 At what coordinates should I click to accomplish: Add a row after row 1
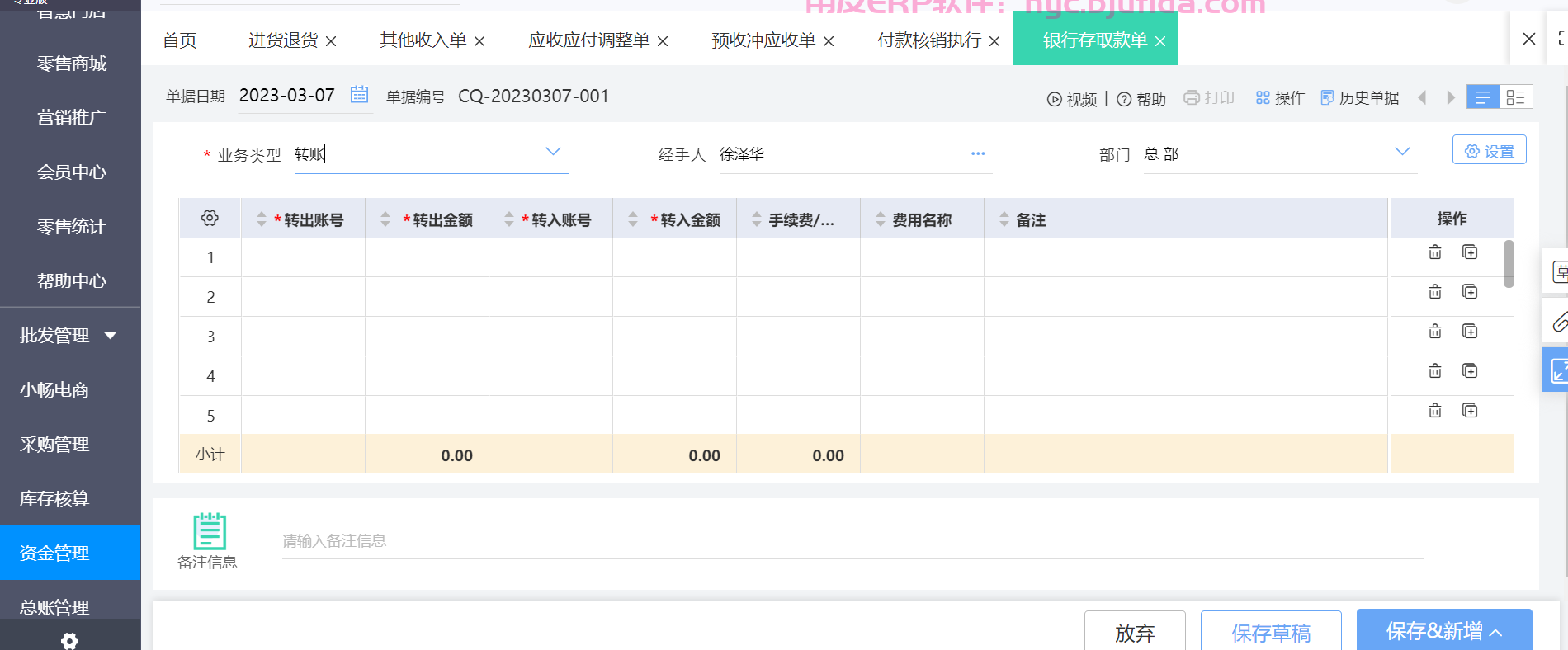[1470, 252]
